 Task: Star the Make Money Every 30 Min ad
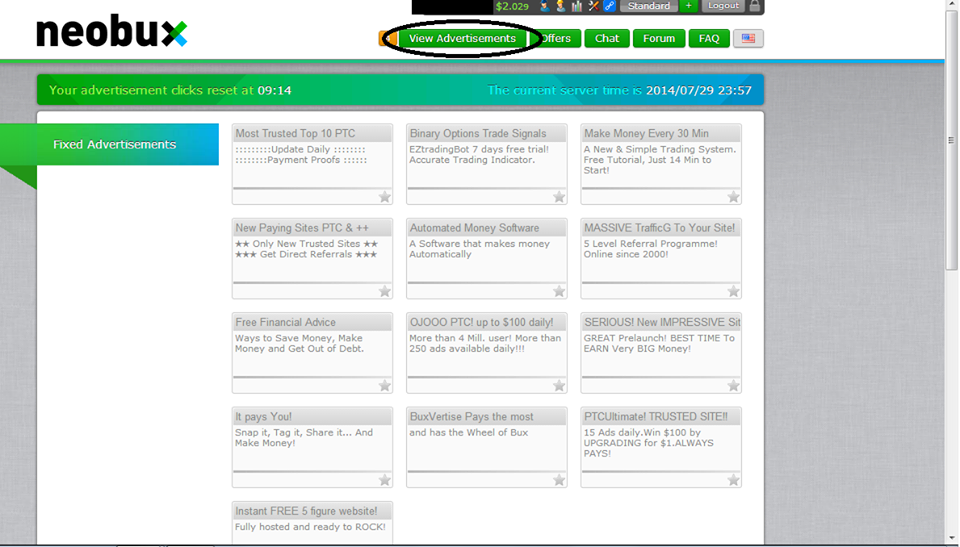[733, 197]
